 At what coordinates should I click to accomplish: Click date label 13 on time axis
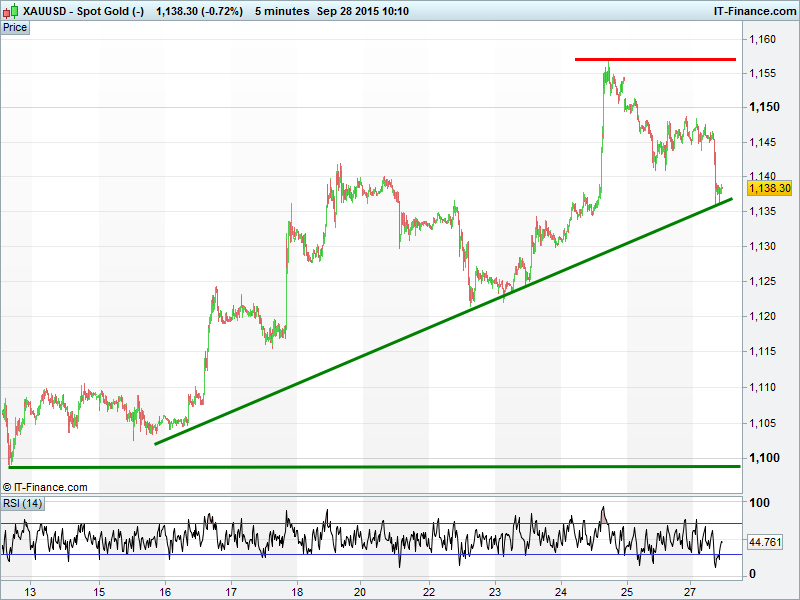click(x=31, y=592)
